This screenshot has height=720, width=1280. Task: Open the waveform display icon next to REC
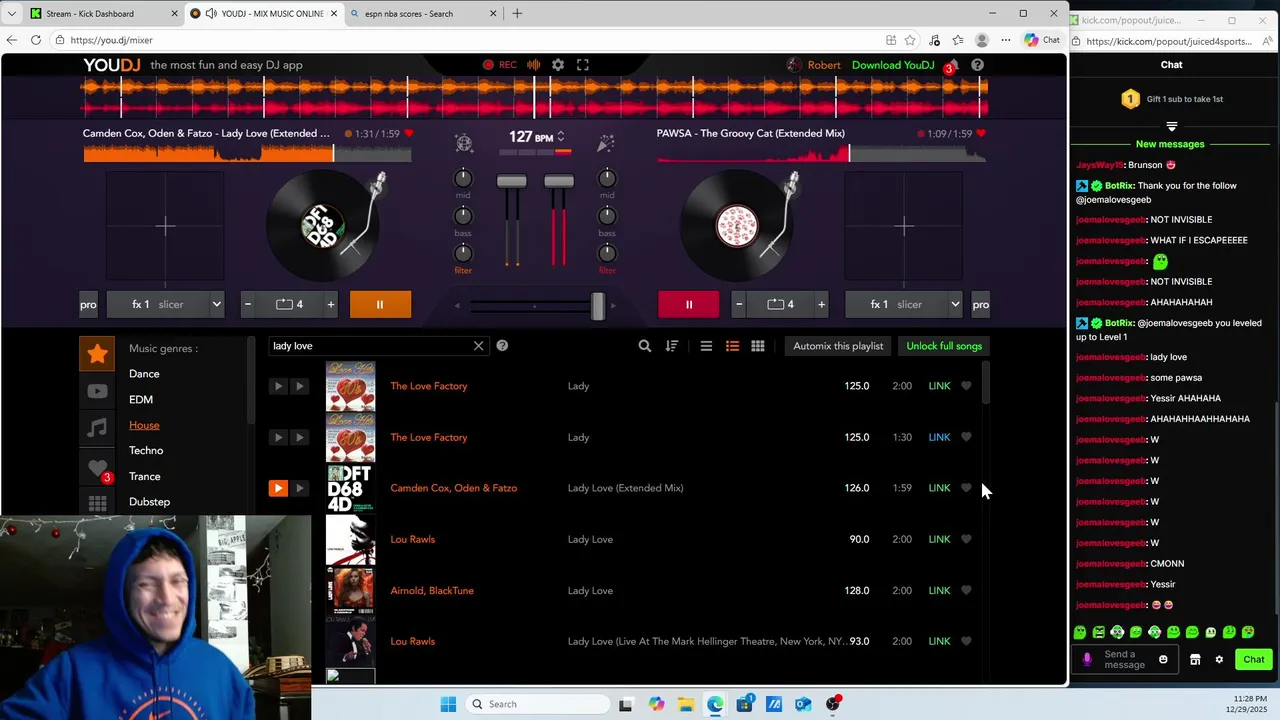(x=534, y=65)
